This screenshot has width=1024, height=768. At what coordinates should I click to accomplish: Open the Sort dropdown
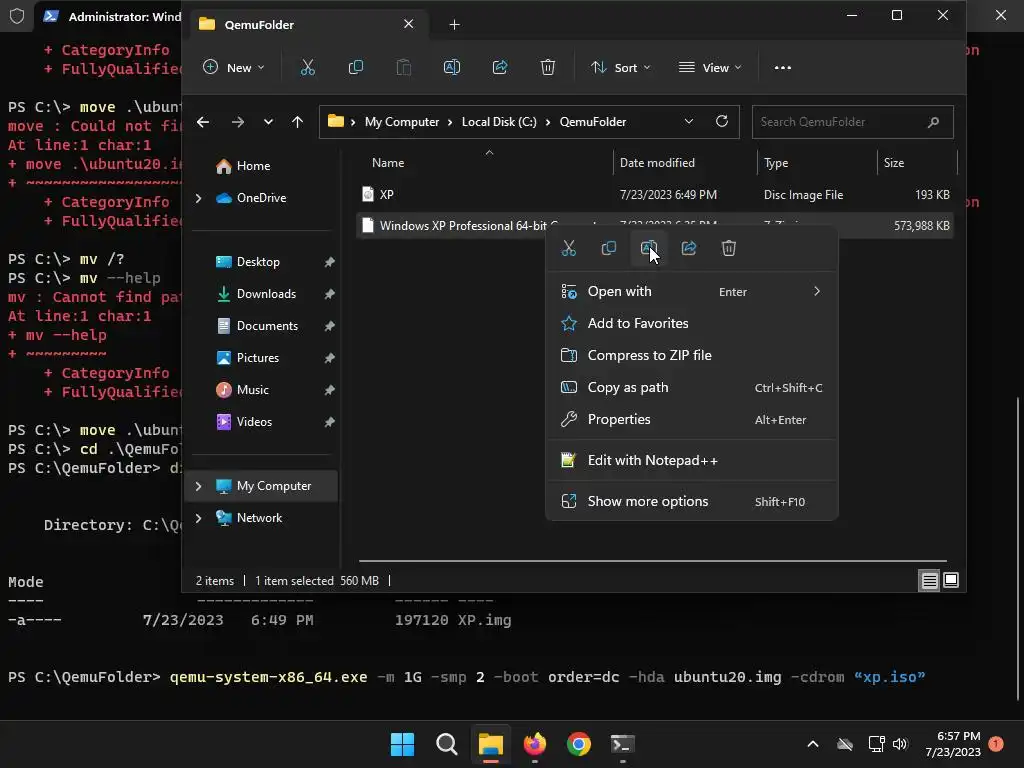click(620, 67)
